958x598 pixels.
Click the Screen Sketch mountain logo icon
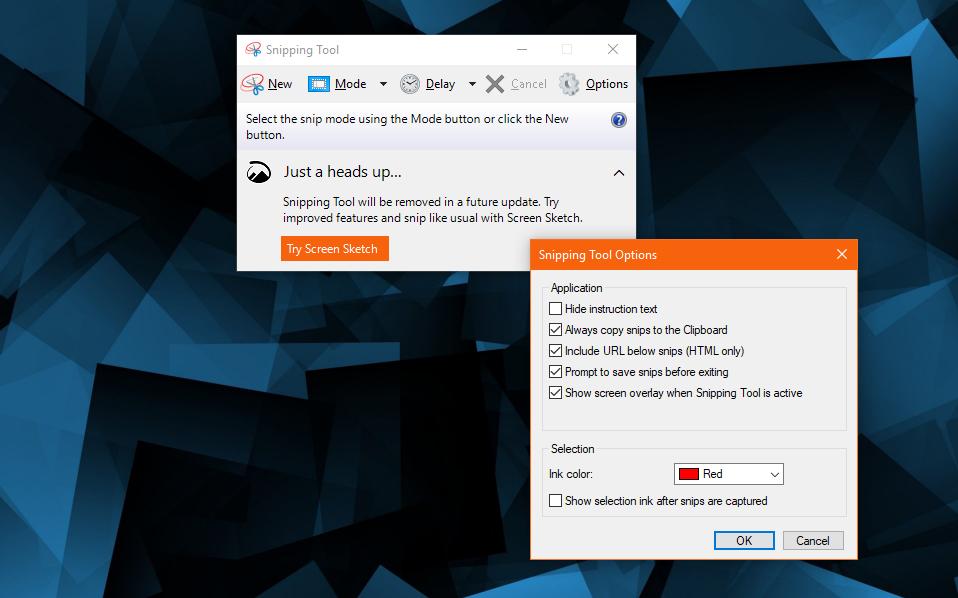pyautogui.click(x=258, y=172)
